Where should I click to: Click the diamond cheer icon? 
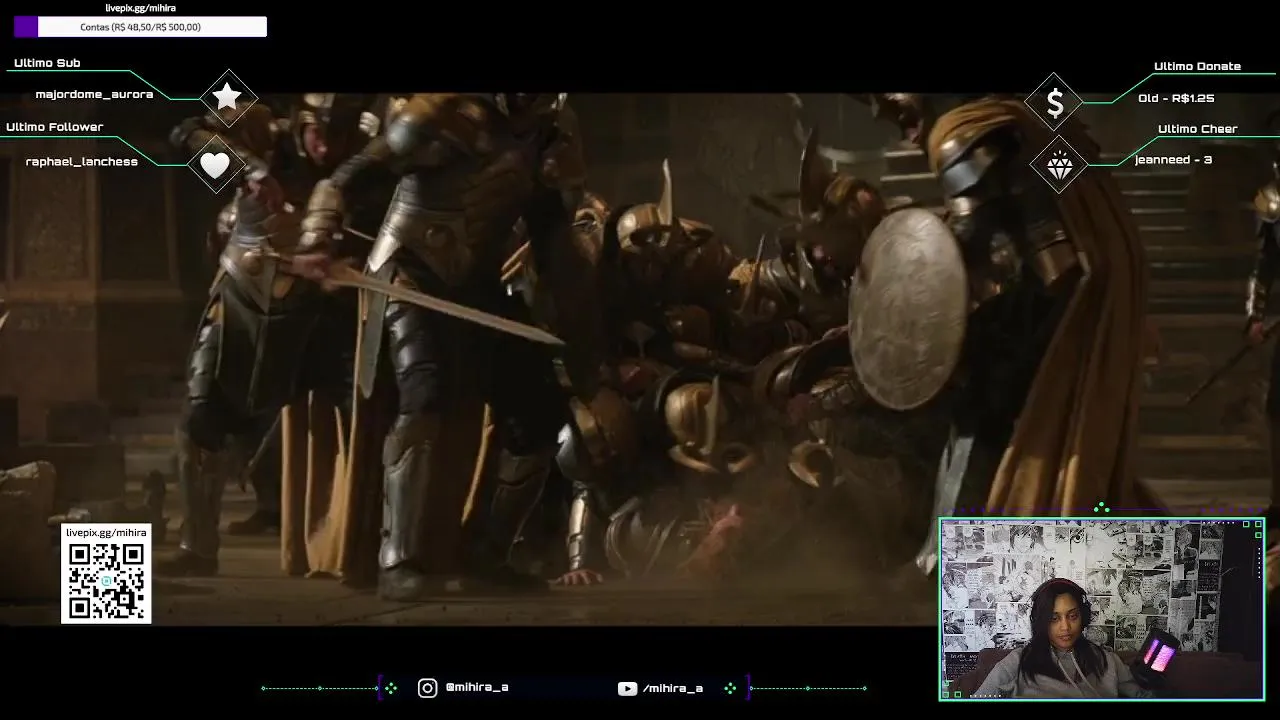point(1060,165)
